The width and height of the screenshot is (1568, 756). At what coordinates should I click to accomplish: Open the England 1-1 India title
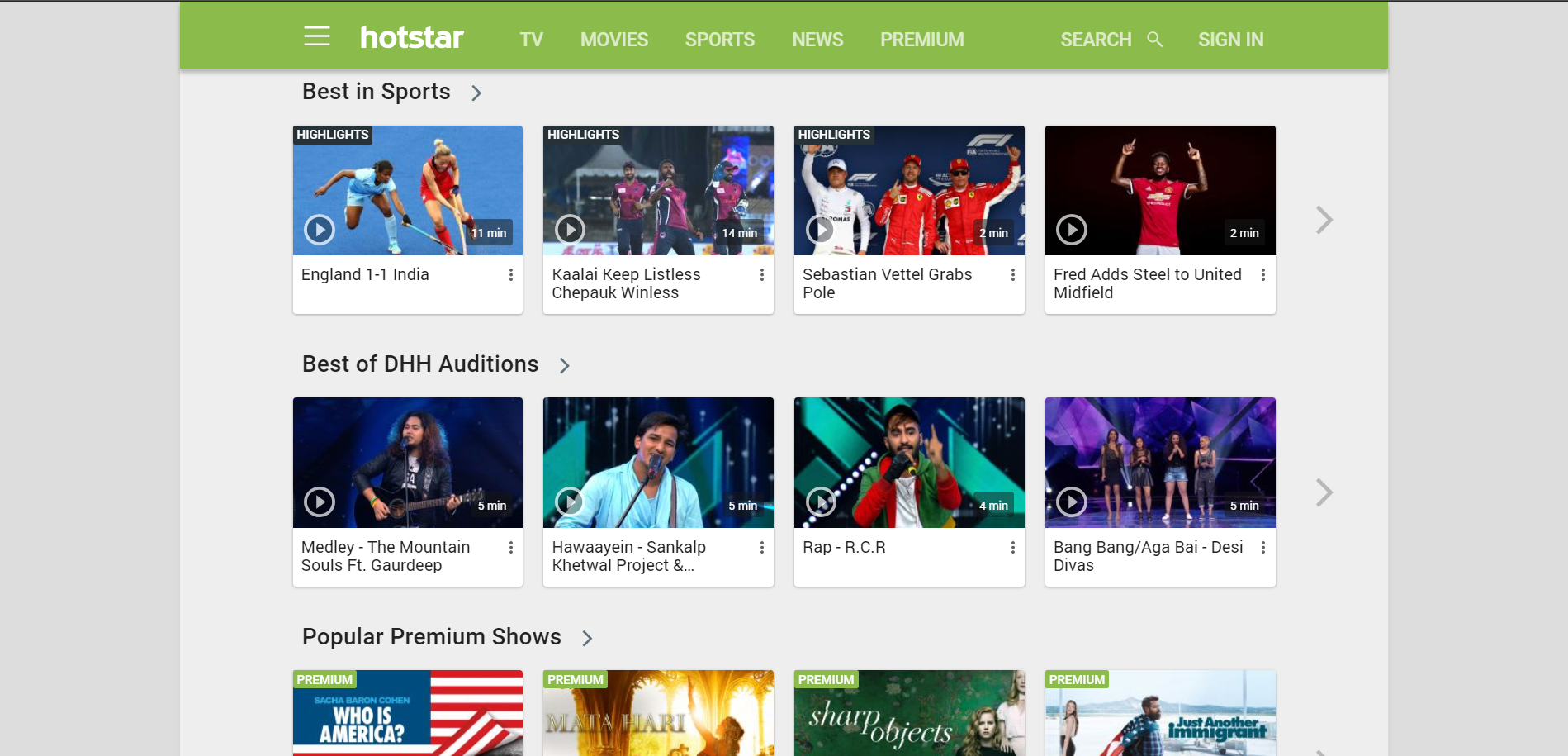tap(365, 274)
